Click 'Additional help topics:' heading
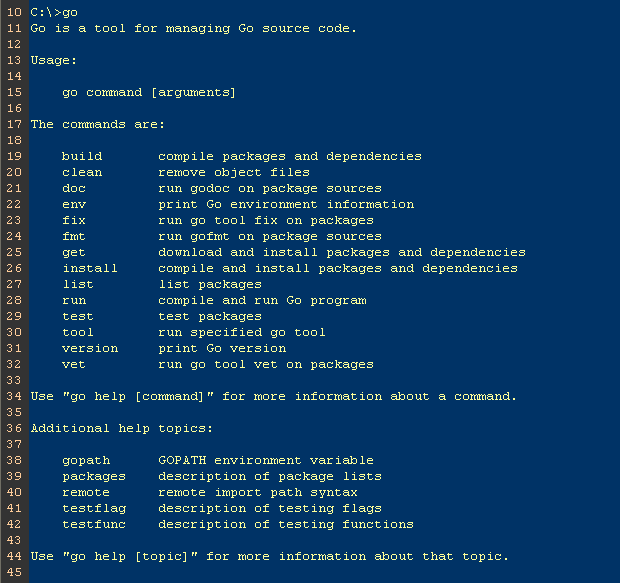The image size is (620, 583). tap(122, 428)
